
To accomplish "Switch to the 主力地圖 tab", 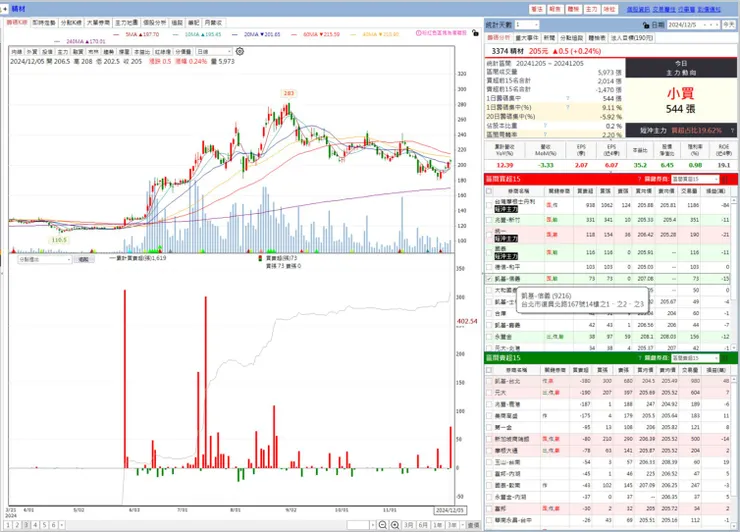I will [126, 23].
